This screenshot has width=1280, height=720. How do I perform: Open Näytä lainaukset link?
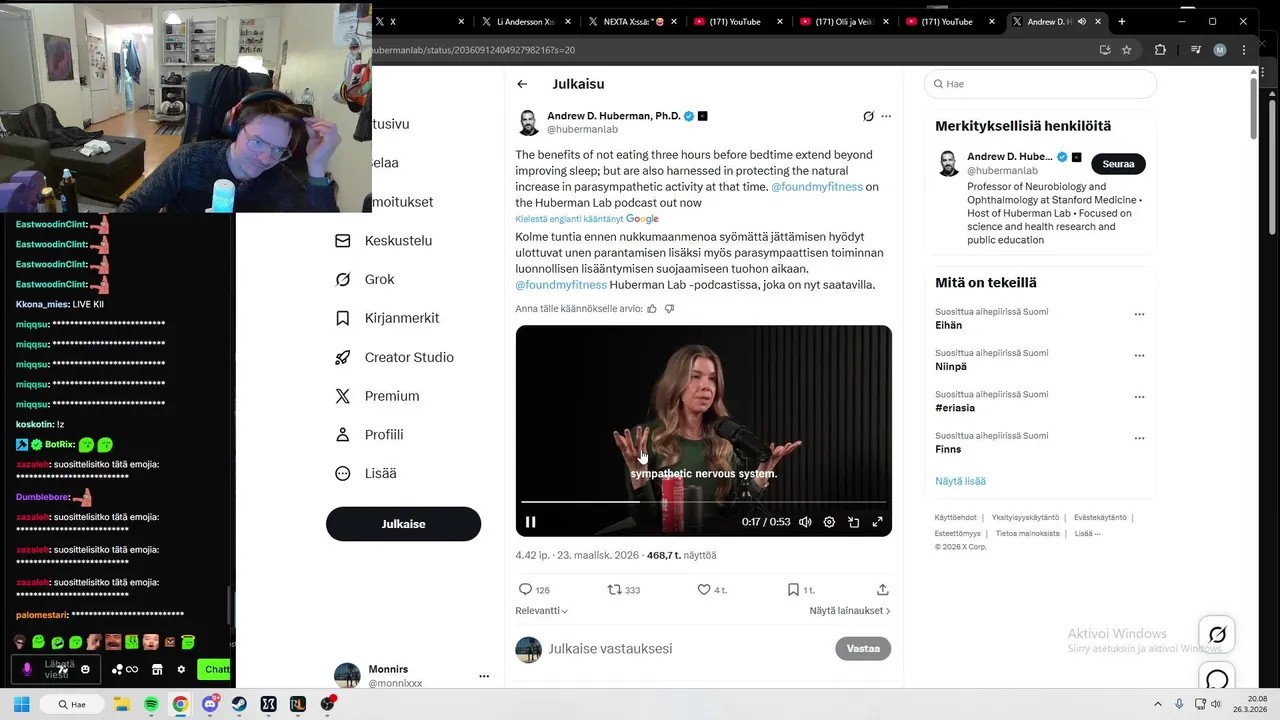pyautogui.click(x=850, y=611)
